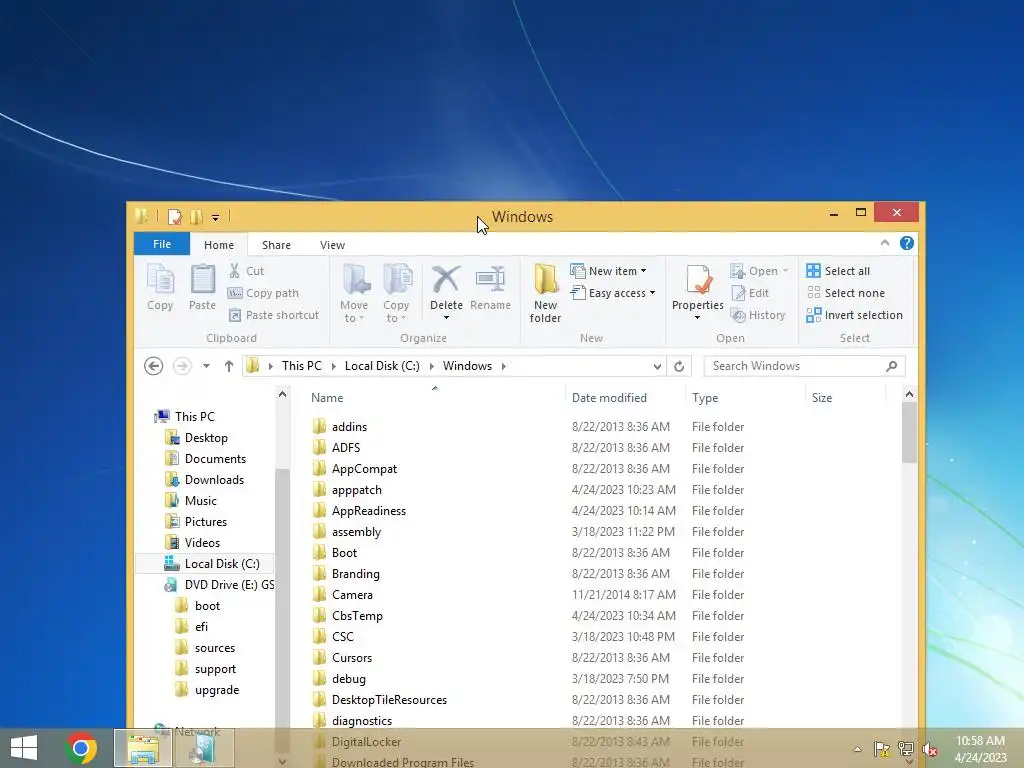Select Downloads in the navigation pane
Screen dimensions: 1024x768
pyautogui.click(x=214, y=480)
